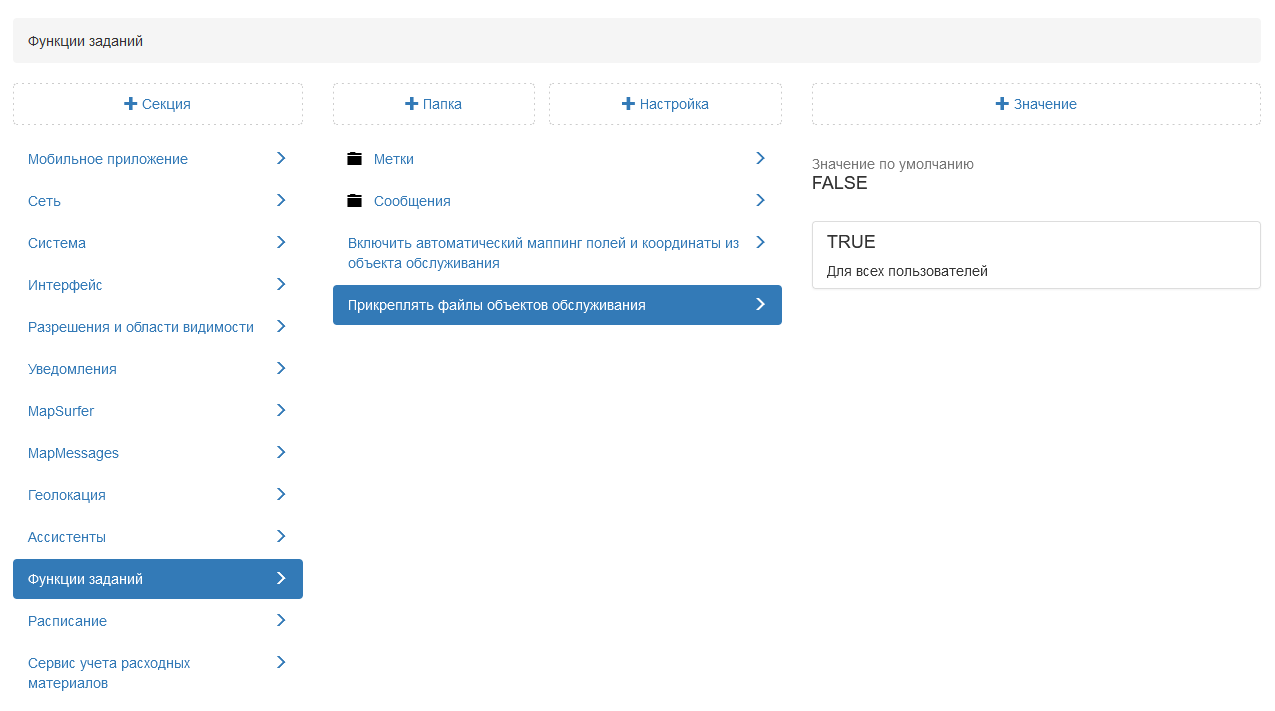Click the Значение по умолчанию label
Viewport: 1275px width, 711px height.
pyautogui.click(x=893, y=164)
